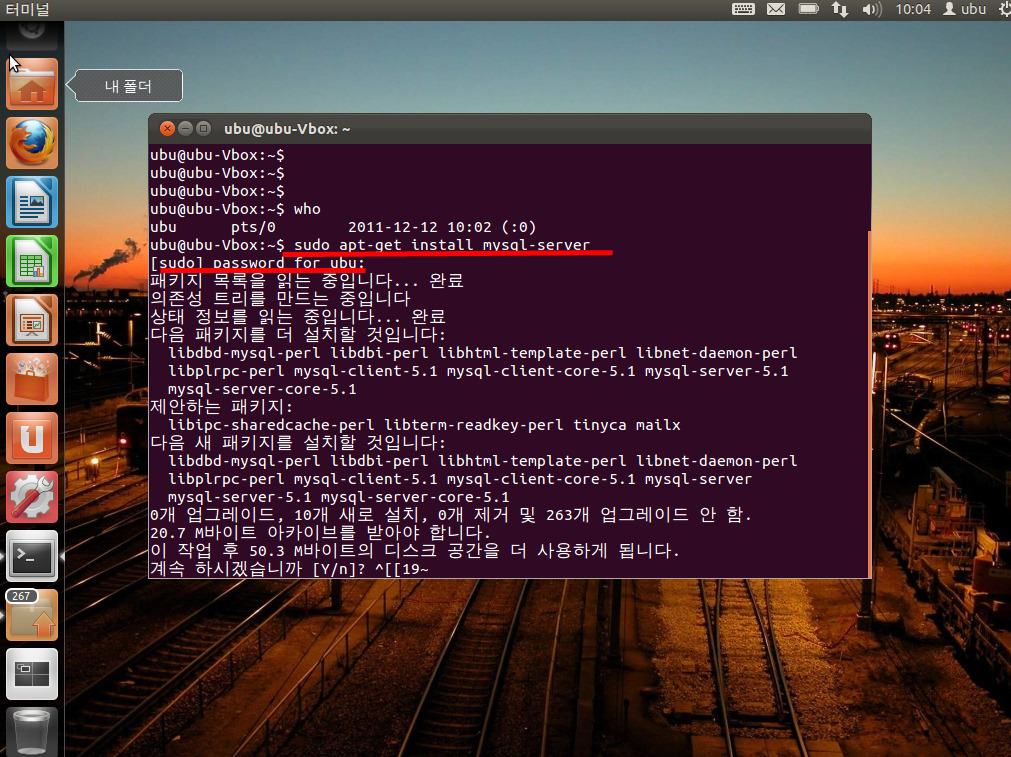1011x757 pixels.
Task: Open LibreOffice Writer from the launcher
Action: click(x=32, y=202)
